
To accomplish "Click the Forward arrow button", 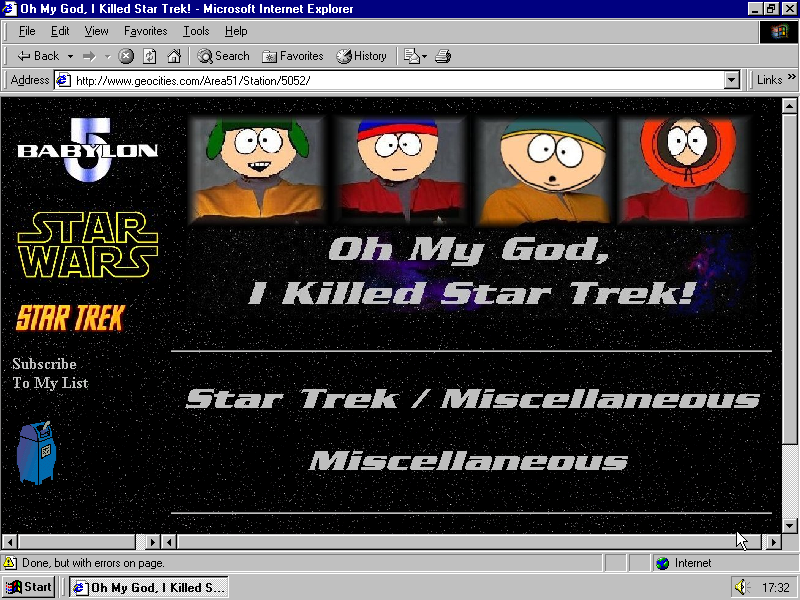I will (x=89, y=56).
